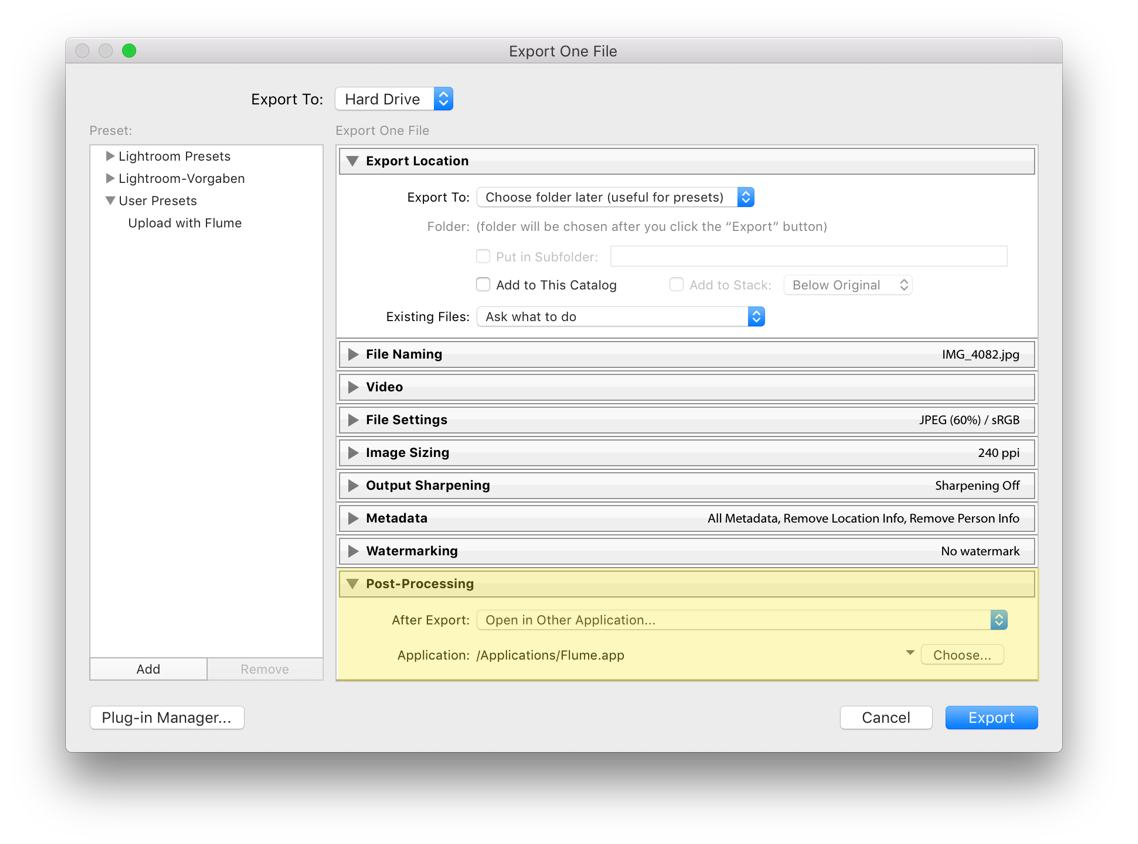Toggle the Put in Subfolder checkbox
Image resolution: width=1138 pixels, height=844 pixels.
483,256
